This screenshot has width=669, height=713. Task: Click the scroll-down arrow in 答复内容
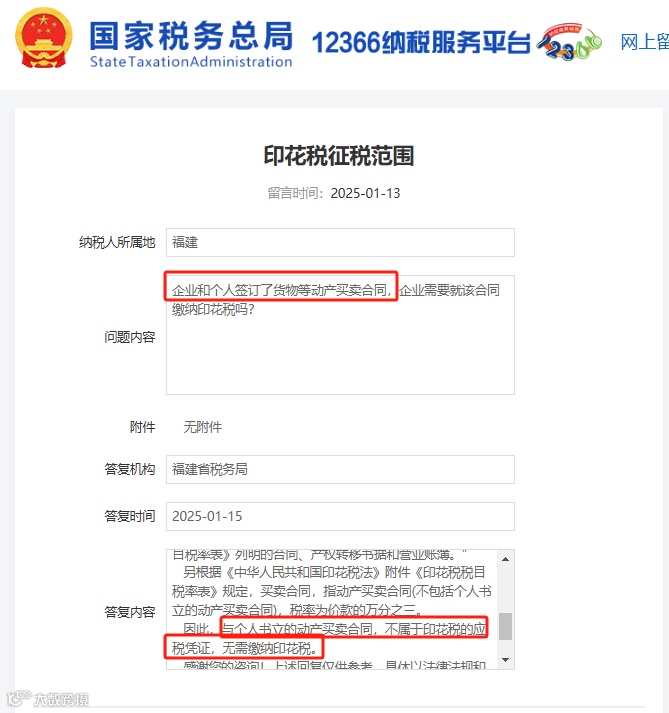pyautogui.click(x=505, y=660)
